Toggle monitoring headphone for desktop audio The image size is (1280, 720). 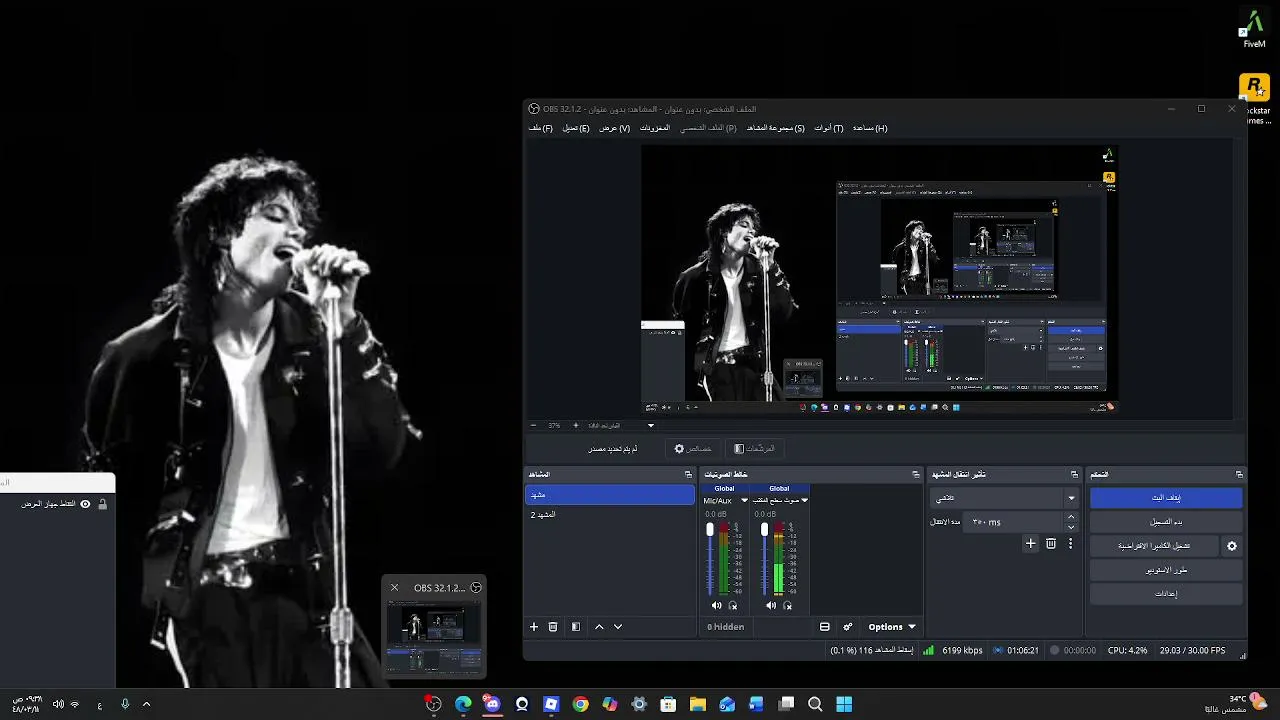(x=788, y=605)
